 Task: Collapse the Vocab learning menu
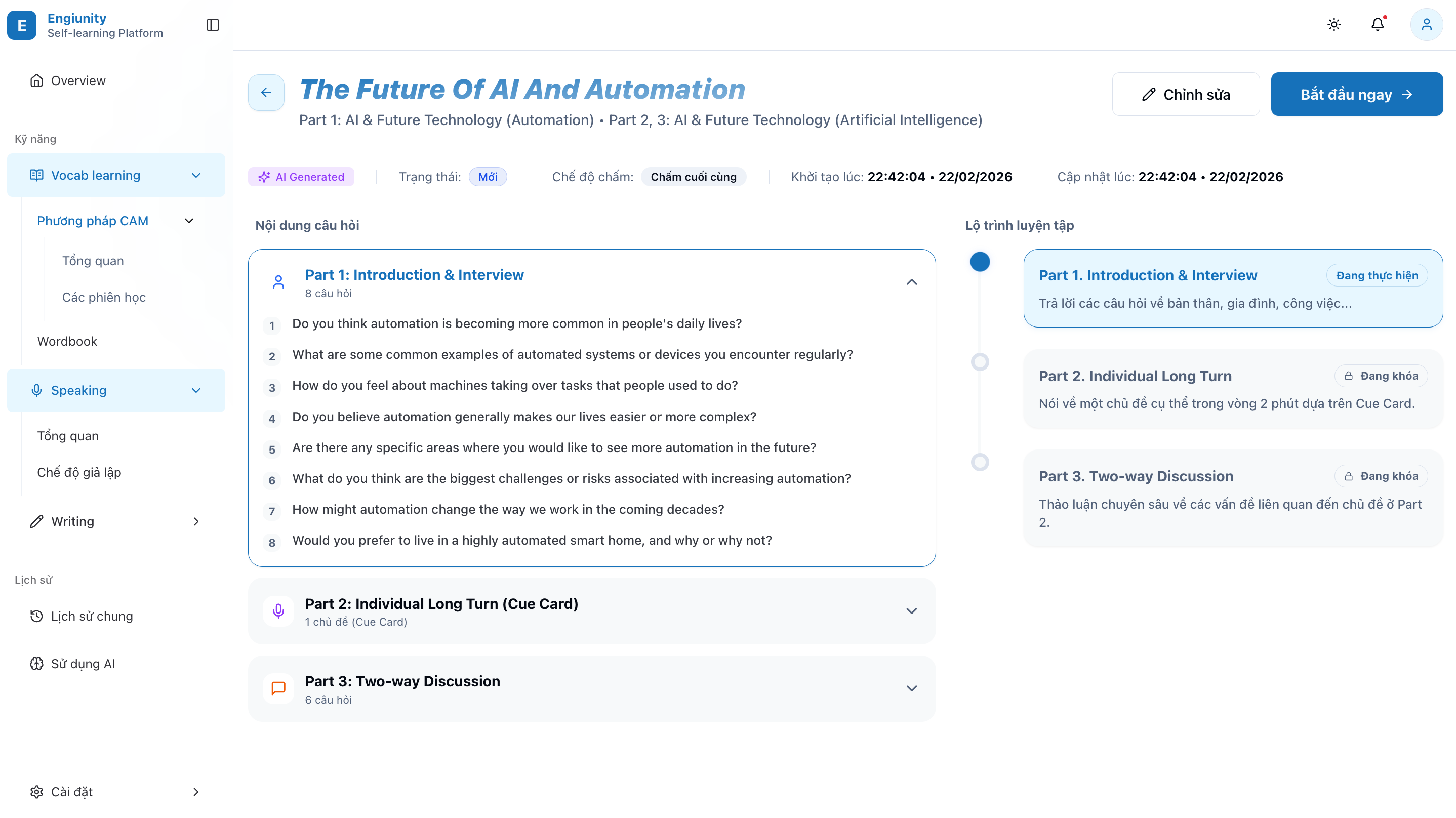196,175
